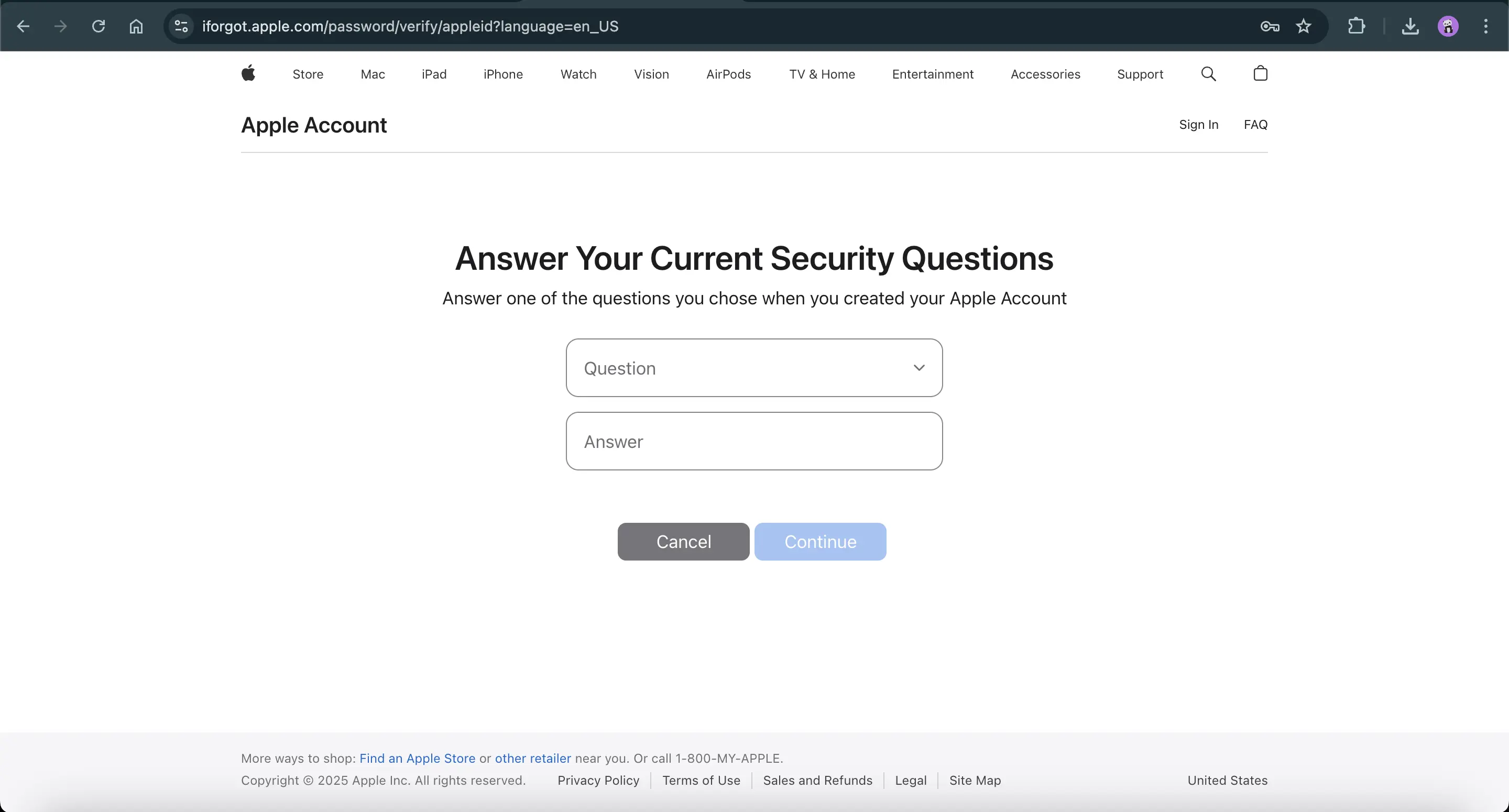The height and width of the screenshot is (812, 1509).
Task: Open the Apple site search magnifier
Action: 1208,74
